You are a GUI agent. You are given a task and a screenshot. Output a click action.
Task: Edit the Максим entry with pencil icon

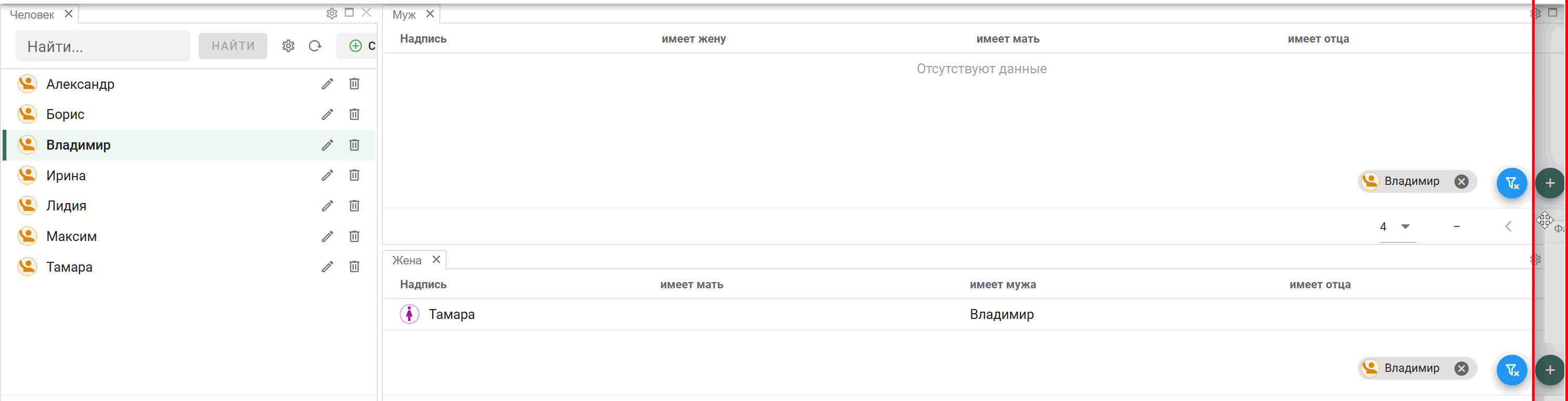coord(328,236)
